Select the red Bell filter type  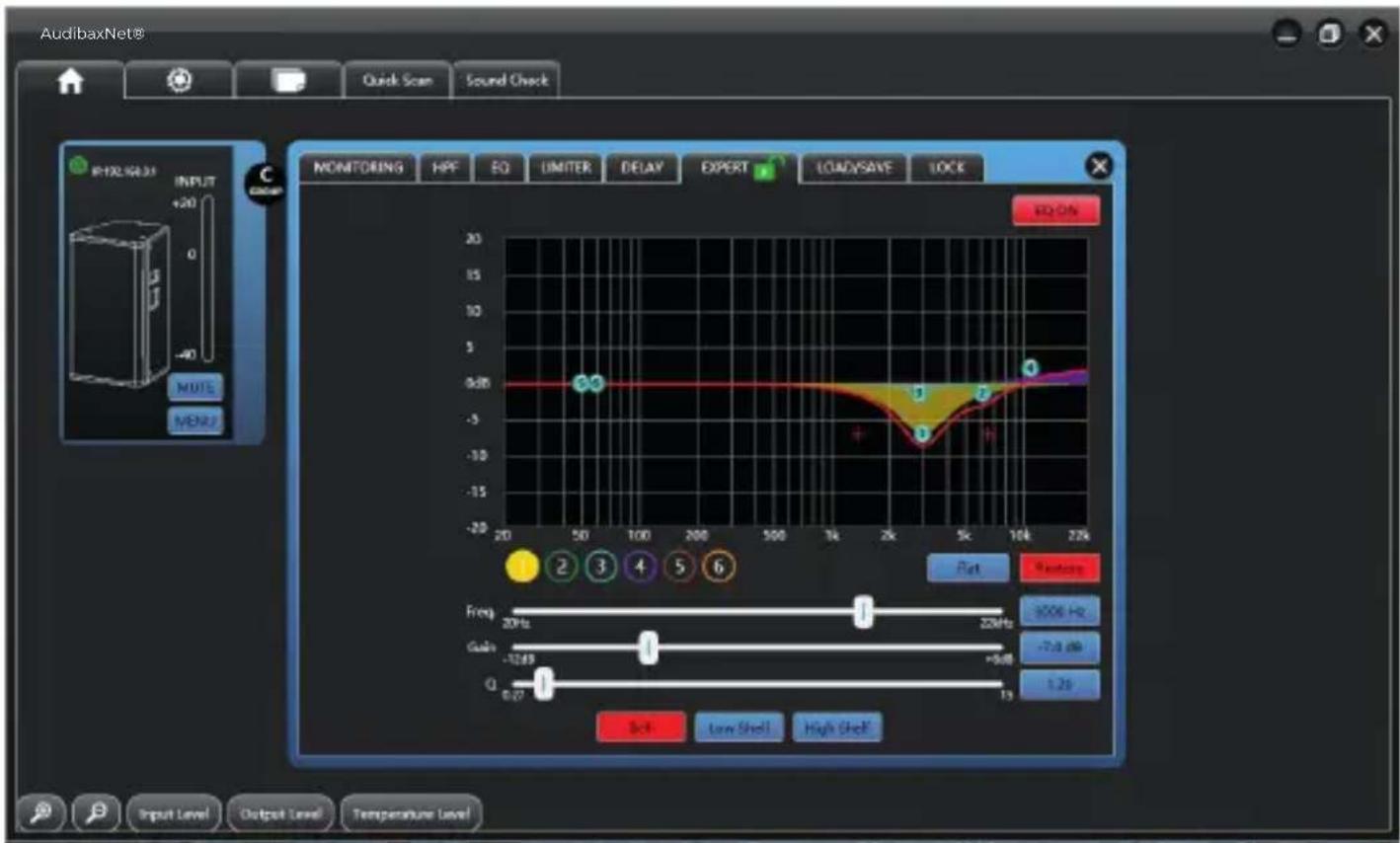[x=641, y=728]
